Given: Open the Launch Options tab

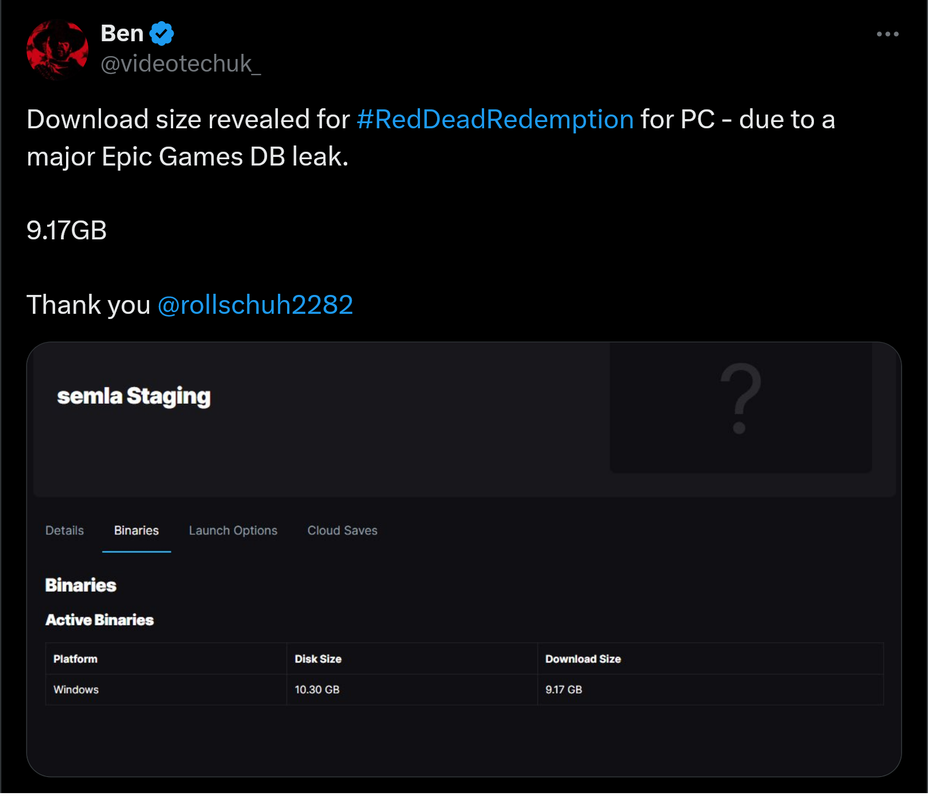Looking at the screenshot, I should click(x=233, y=530).
